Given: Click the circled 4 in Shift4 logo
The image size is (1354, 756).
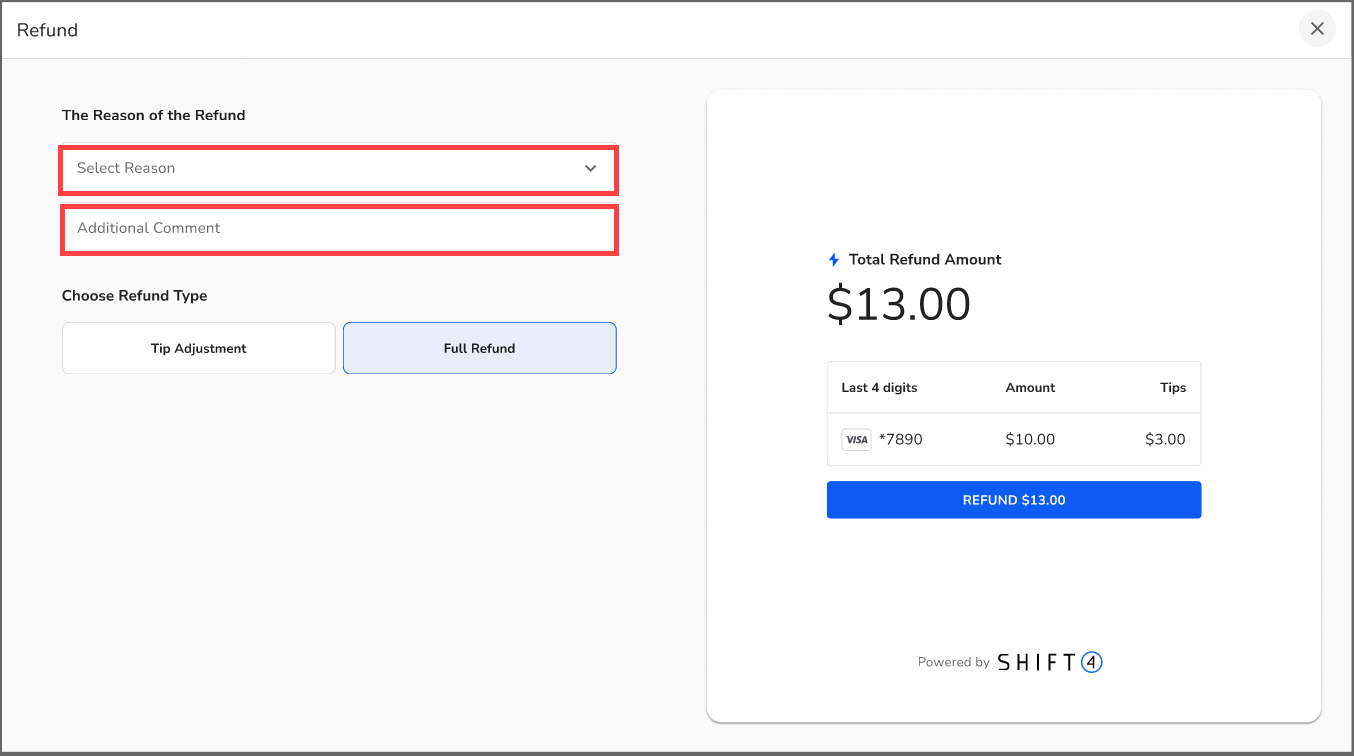Looking at the screenshot, I should (x=1092, y=662).
